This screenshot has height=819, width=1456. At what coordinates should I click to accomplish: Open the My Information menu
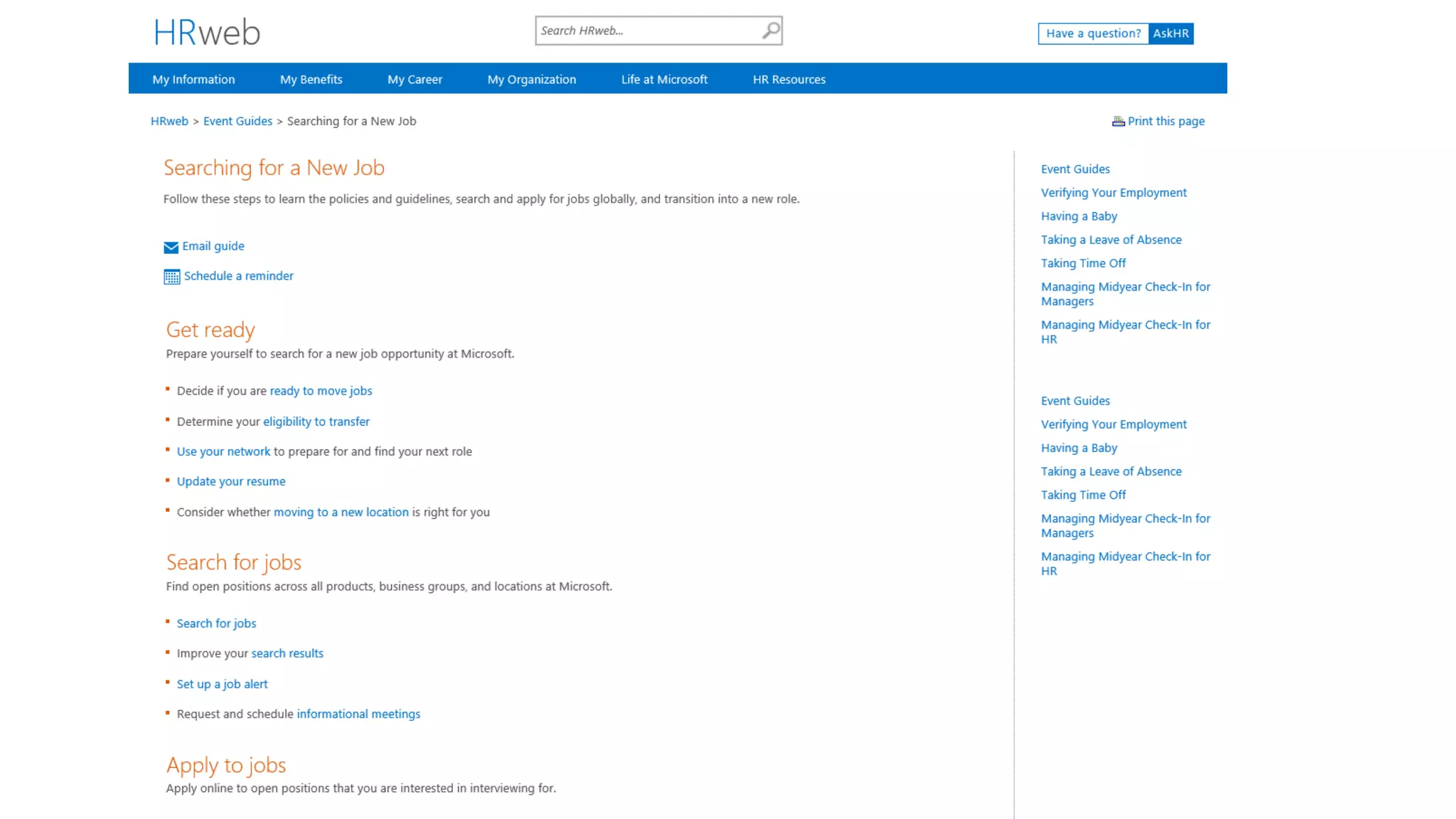point(193,80)
